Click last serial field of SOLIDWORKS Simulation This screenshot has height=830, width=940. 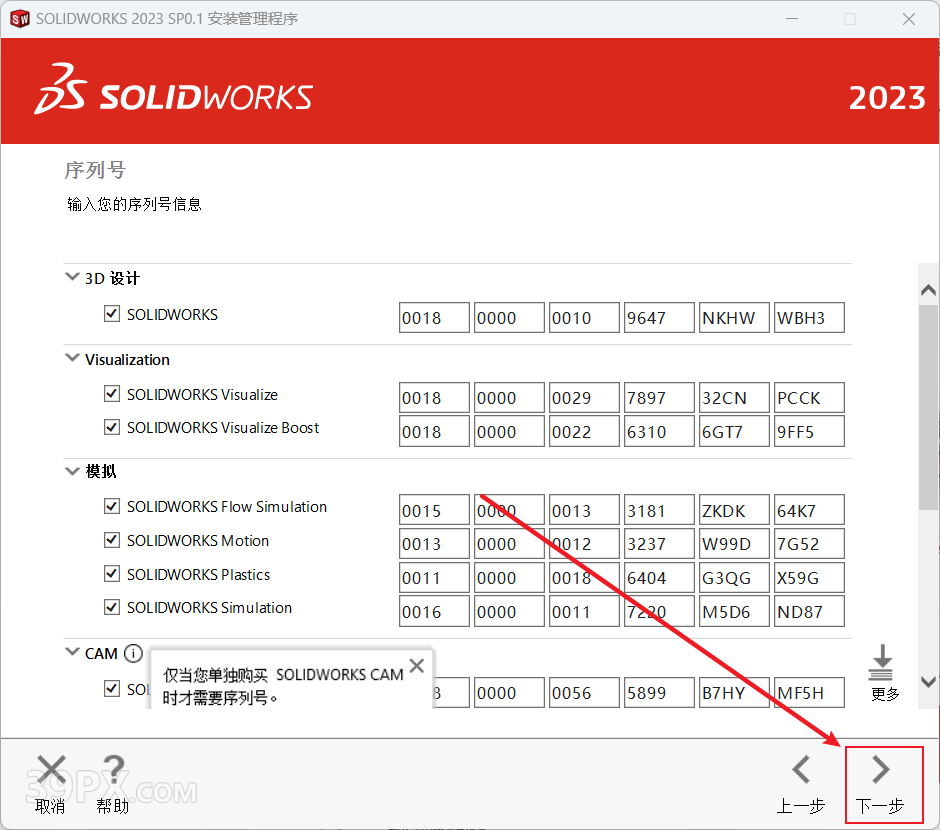(809, 612)
